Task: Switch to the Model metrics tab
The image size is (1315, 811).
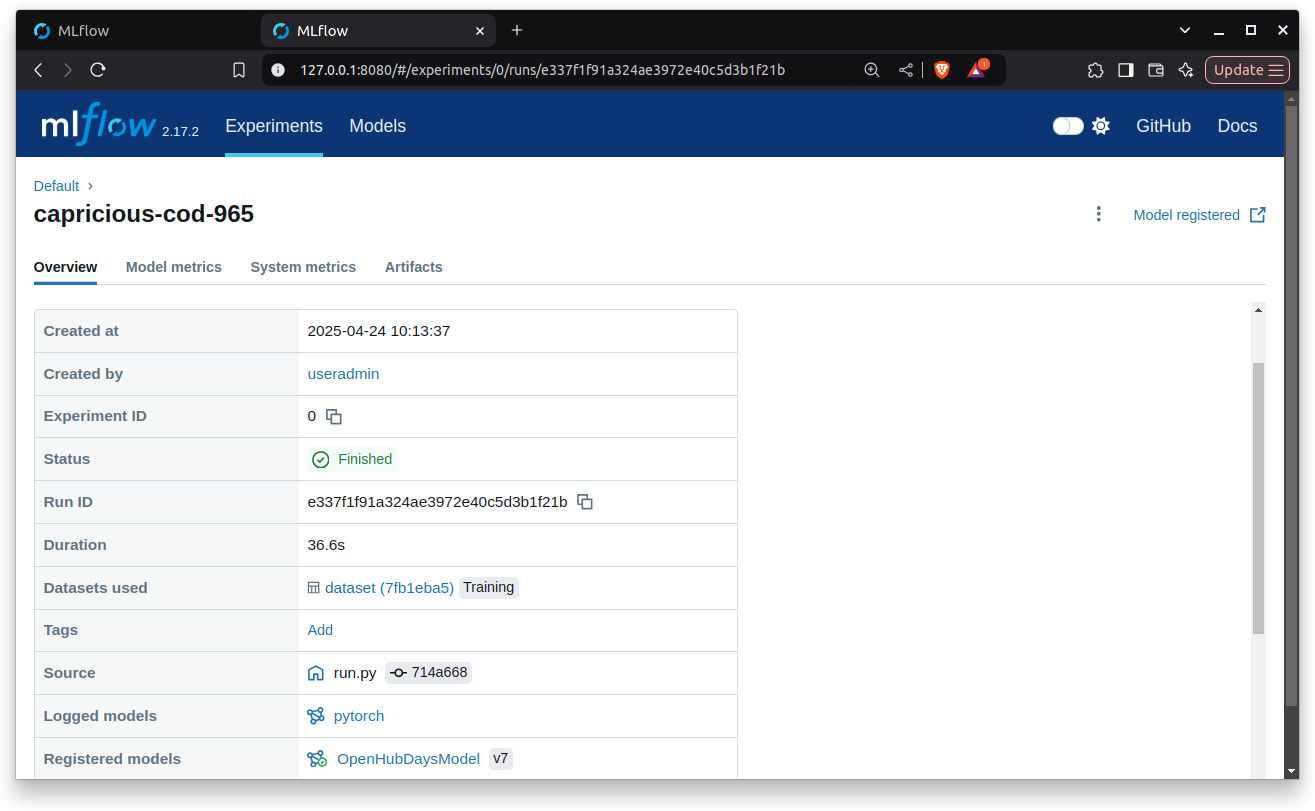Action: tap(174, 267)
